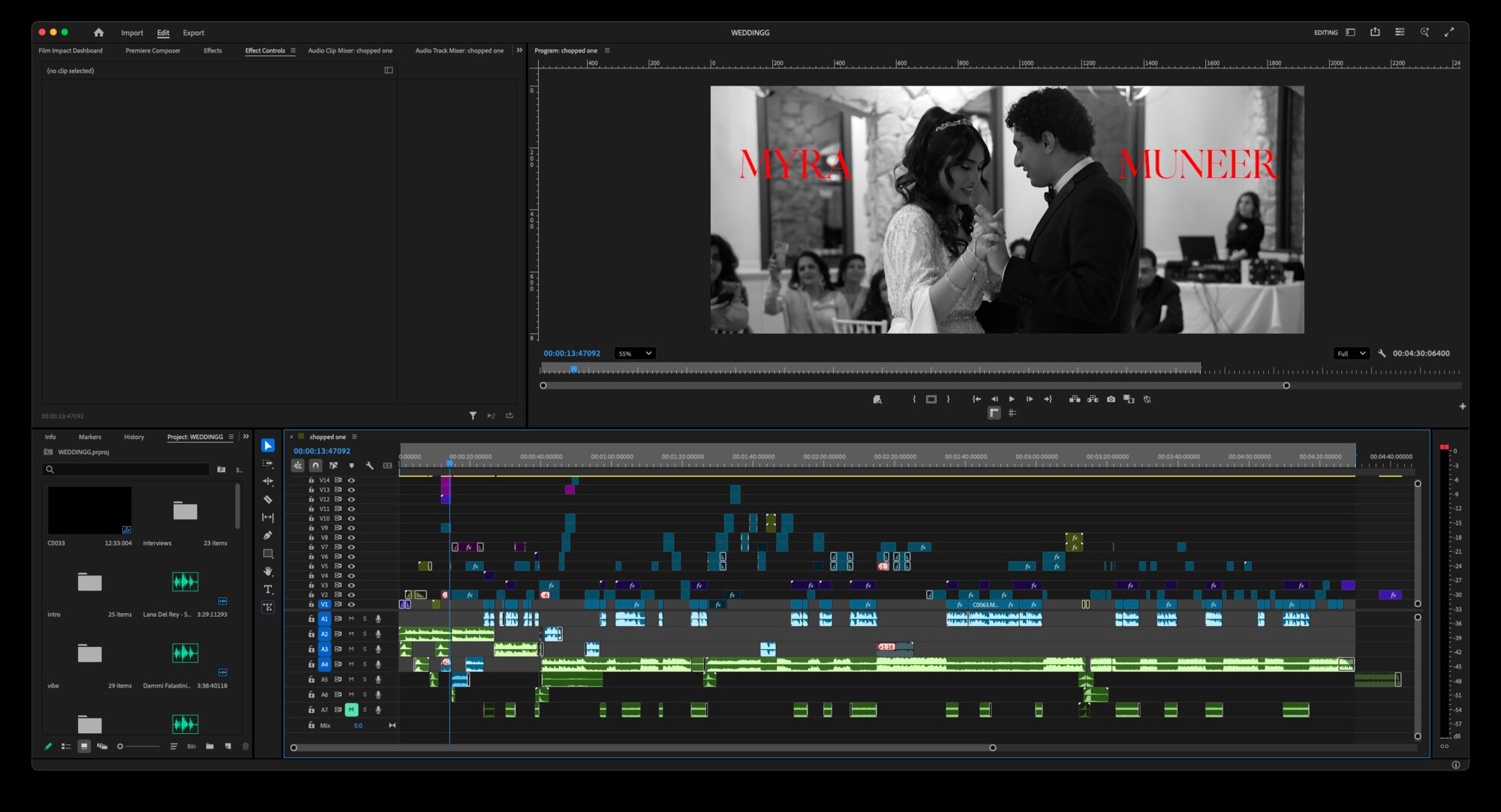The width and height of the screenshot is (1501, 812).
Task: Open the Home screen icon
Action: click(x=98, y=32)
